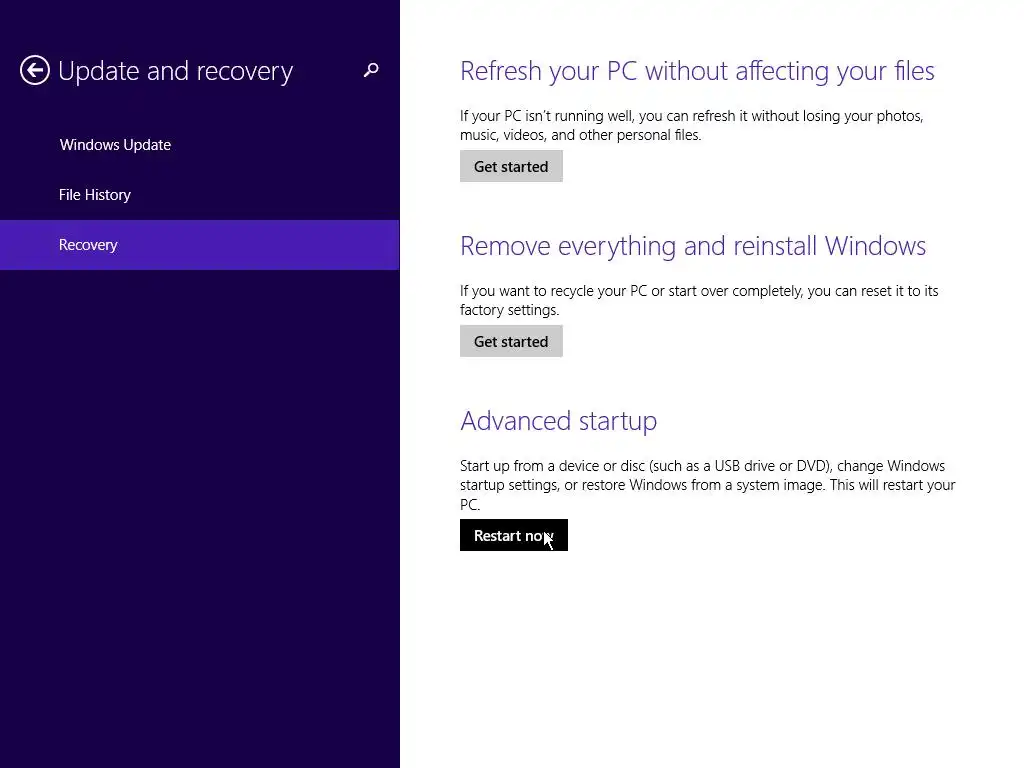
Task: Click Remove everything and reinstall Windows heading
Action: pyautogui.click(x=693, y=246)
